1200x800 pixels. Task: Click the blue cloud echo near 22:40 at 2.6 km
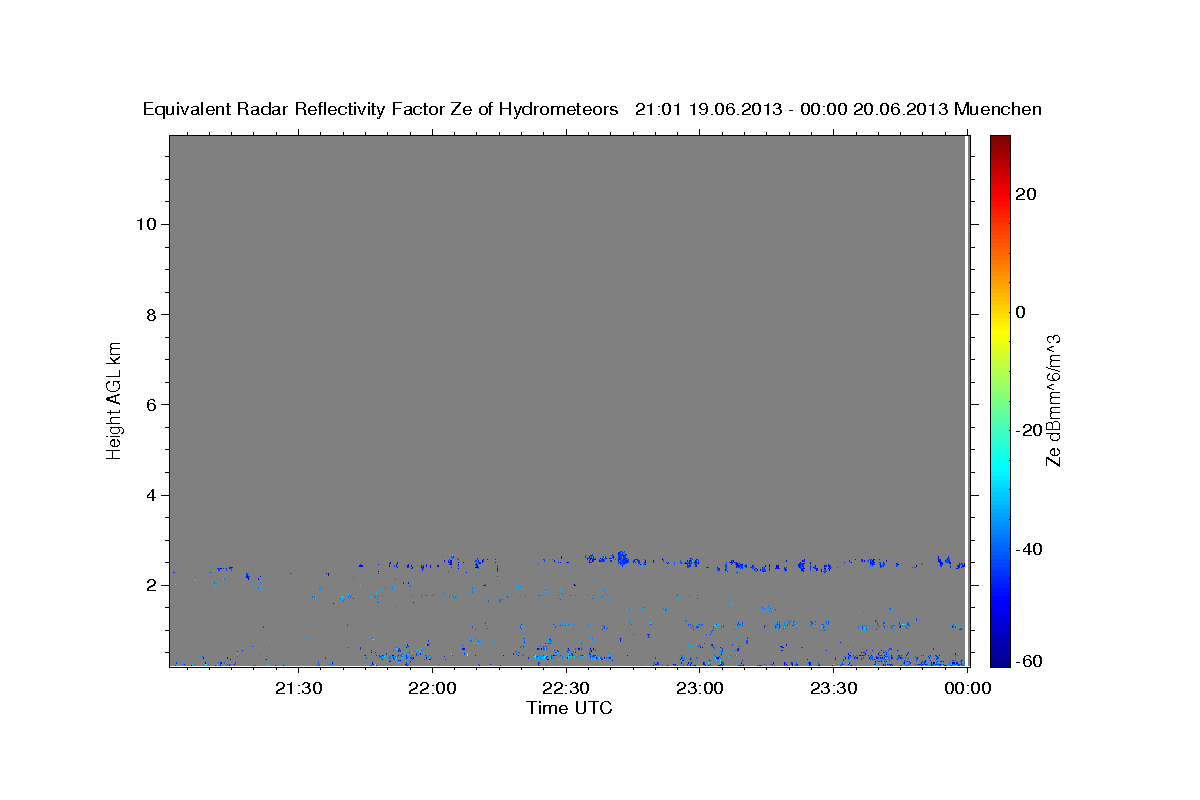pos(622,558)
